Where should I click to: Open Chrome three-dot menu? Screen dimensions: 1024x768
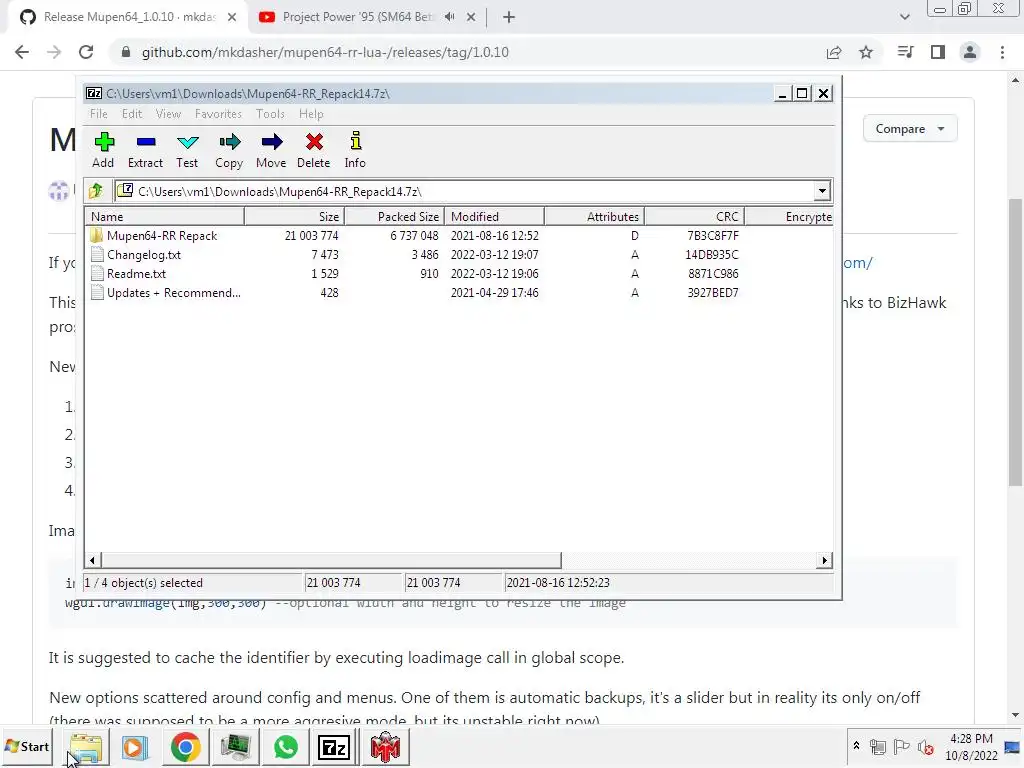click(x=1002, y=52)
